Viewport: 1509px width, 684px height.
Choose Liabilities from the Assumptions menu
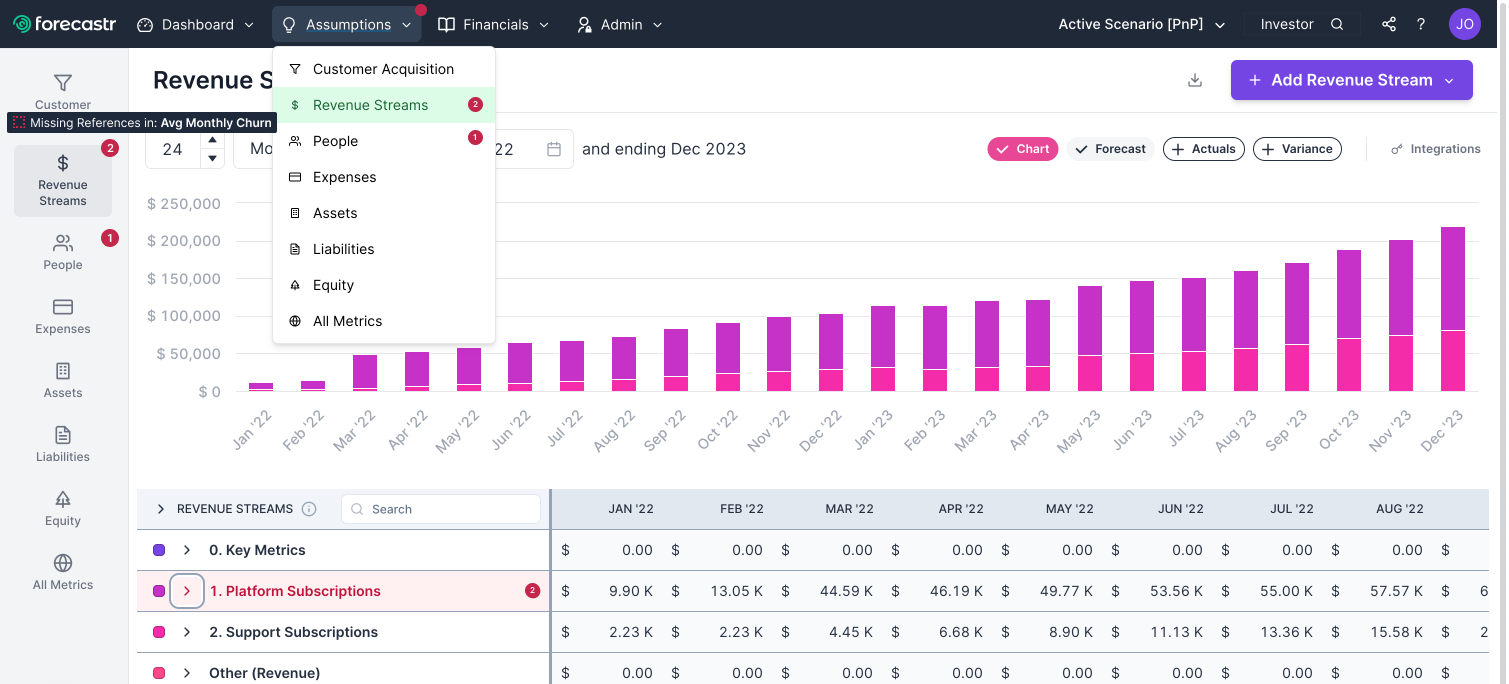pos(384,249)
